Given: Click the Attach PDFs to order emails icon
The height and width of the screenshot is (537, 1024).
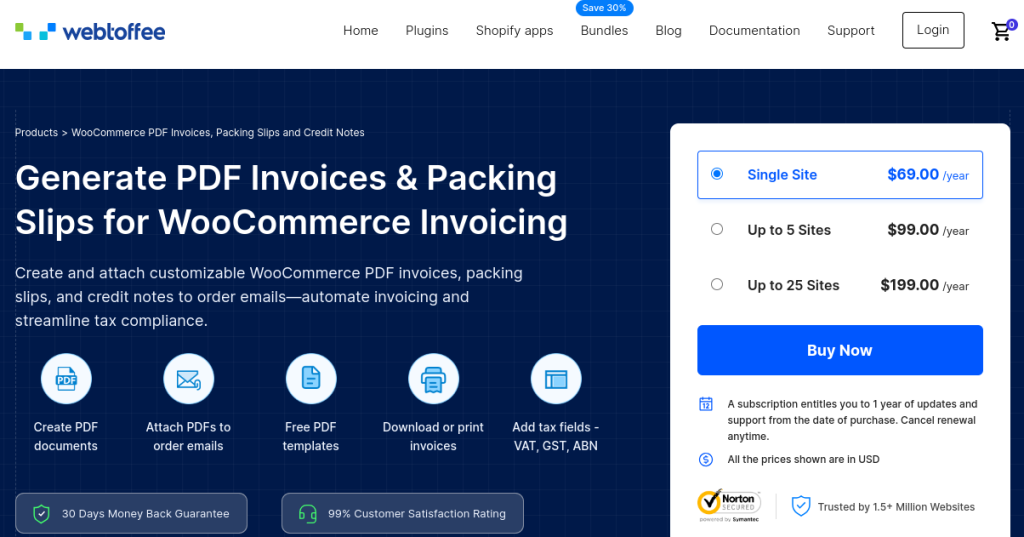Looking at the screenshot, I should tap(188, 379).
